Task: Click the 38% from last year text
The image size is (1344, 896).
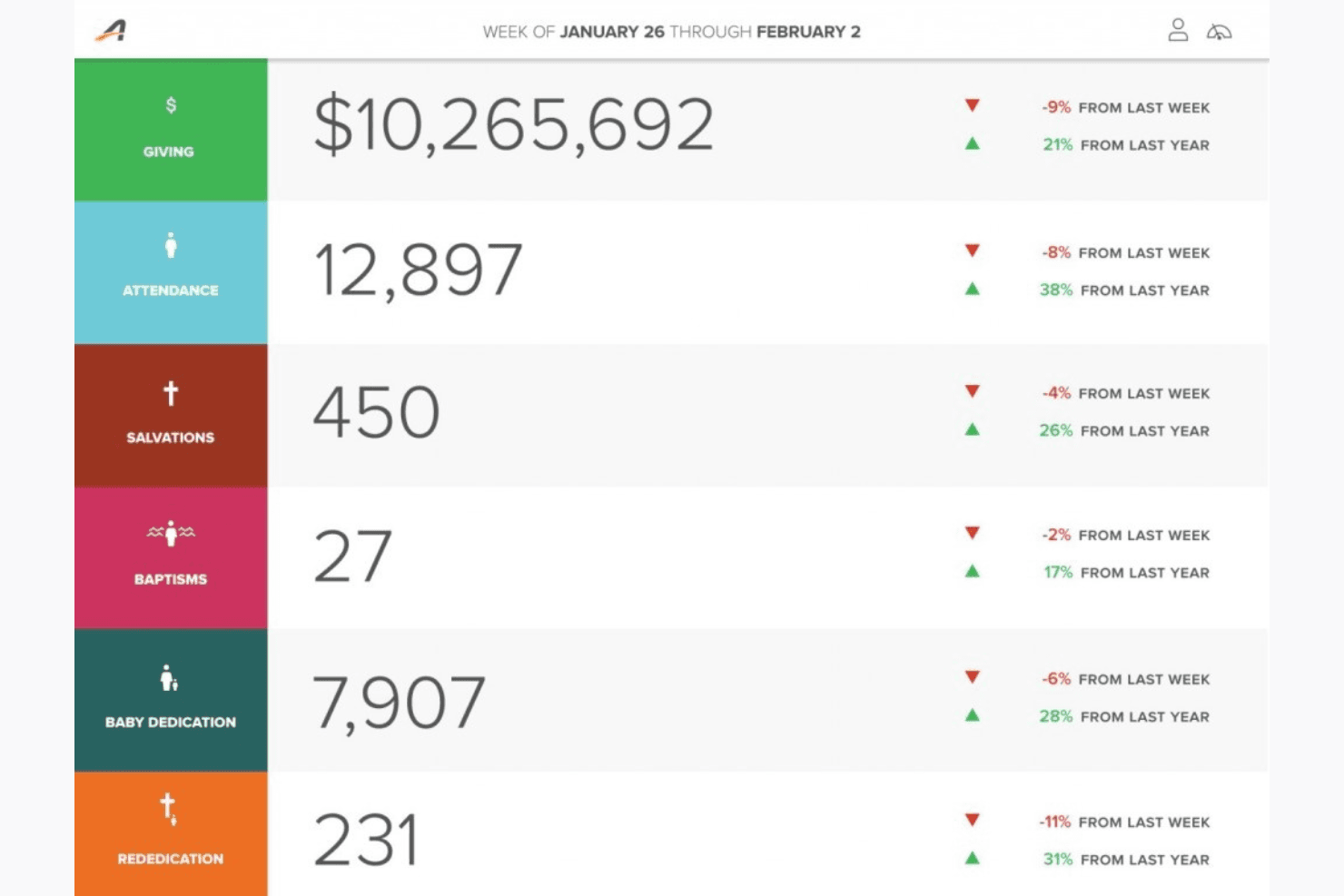Action: pos(1124,290)
